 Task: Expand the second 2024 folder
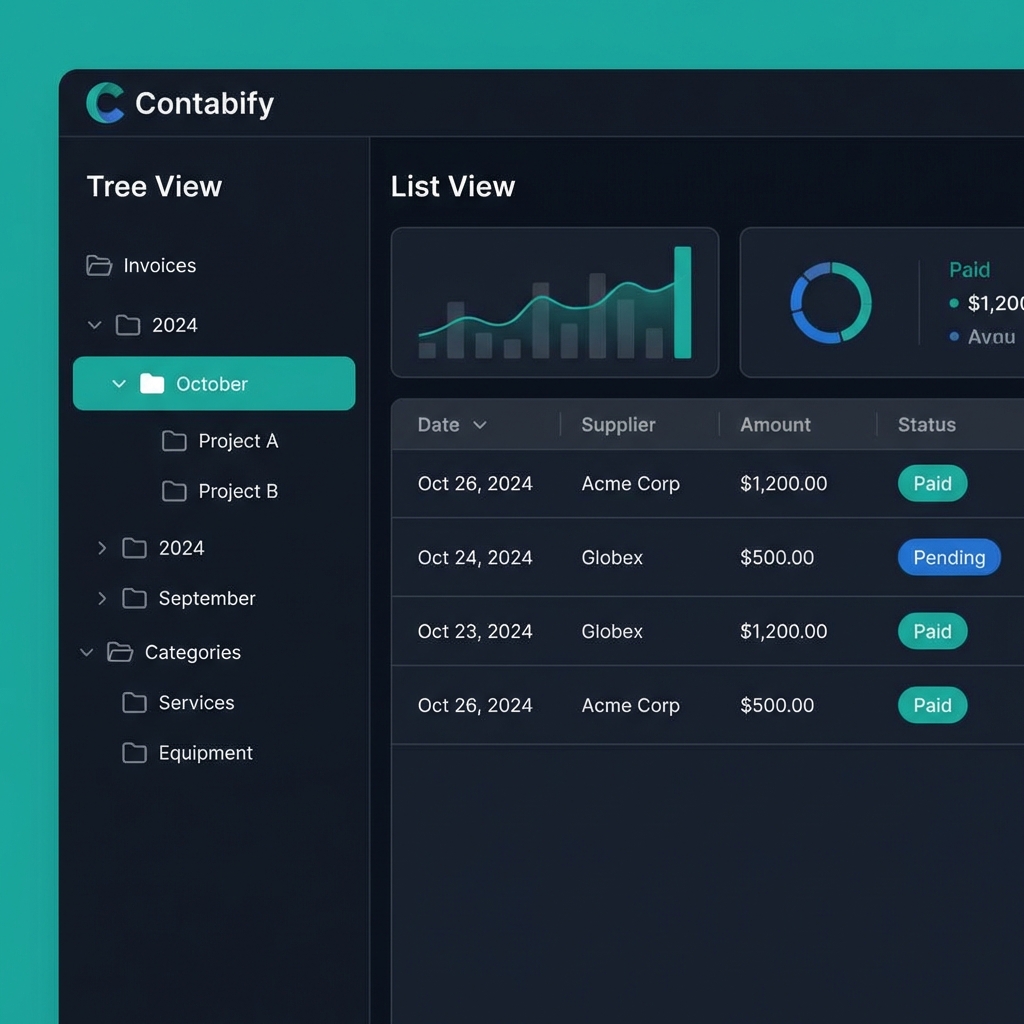[101, 547]
